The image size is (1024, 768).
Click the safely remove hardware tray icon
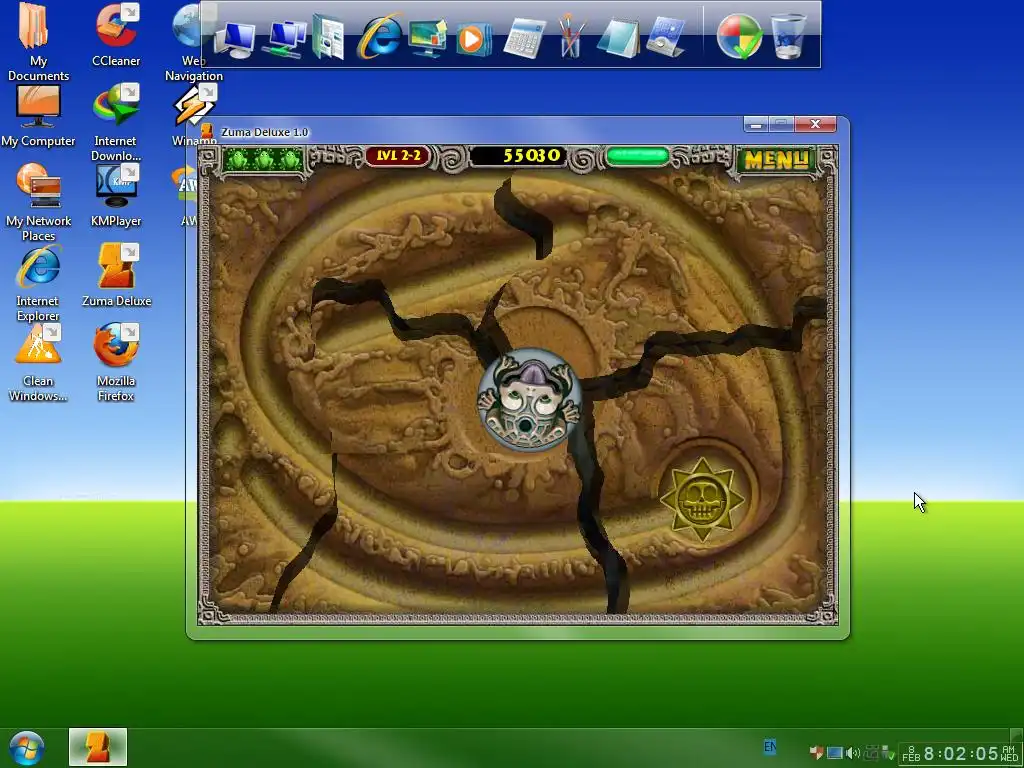[x=888, y=753]
